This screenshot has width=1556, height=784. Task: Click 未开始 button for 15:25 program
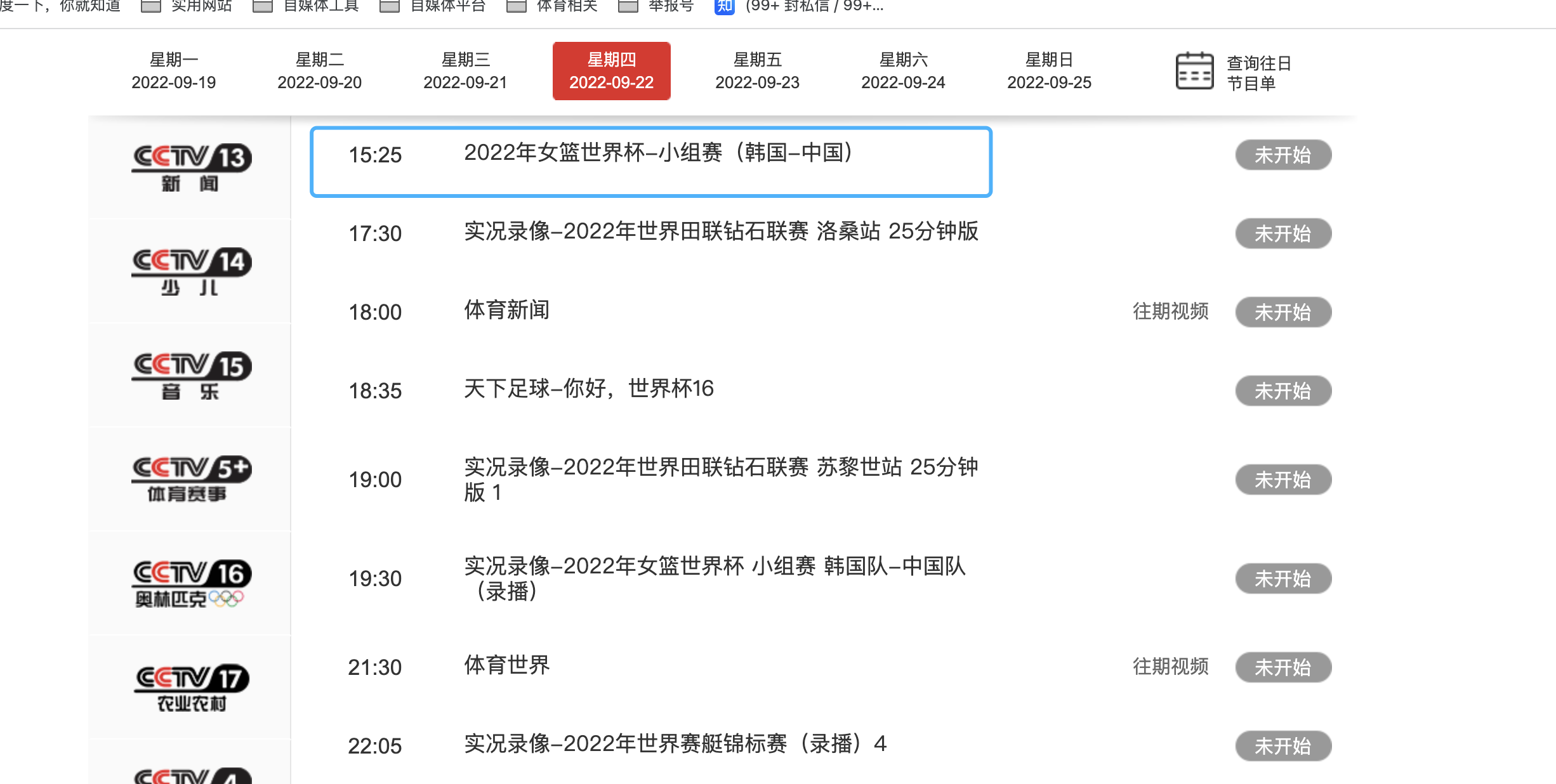tap(1283, 155)
